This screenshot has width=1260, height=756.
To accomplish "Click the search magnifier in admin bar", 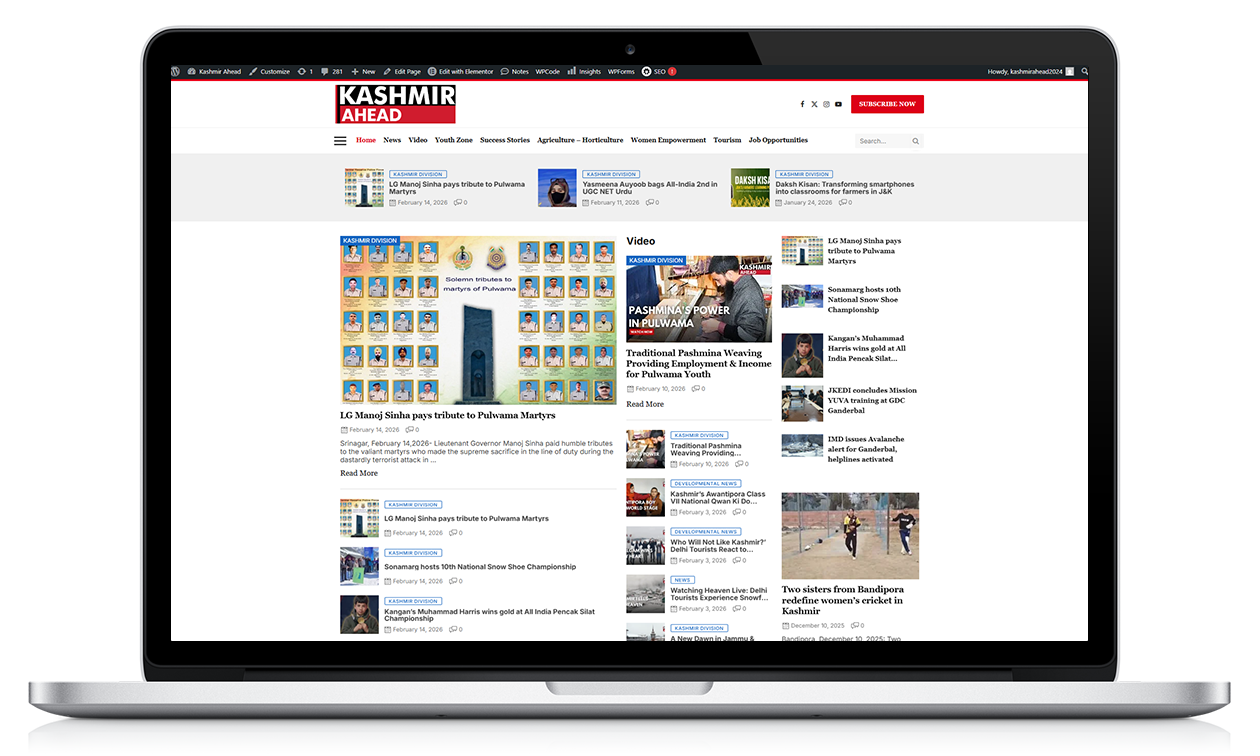I will 1085,72.
